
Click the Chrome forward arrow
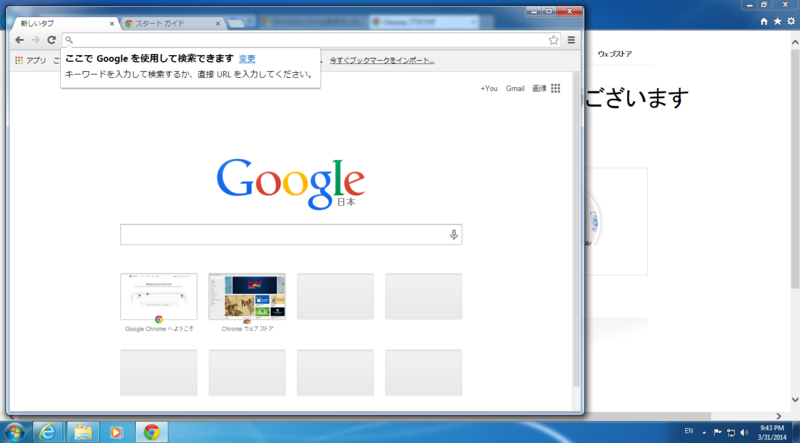pyautogui.click(x=35, y=40)
